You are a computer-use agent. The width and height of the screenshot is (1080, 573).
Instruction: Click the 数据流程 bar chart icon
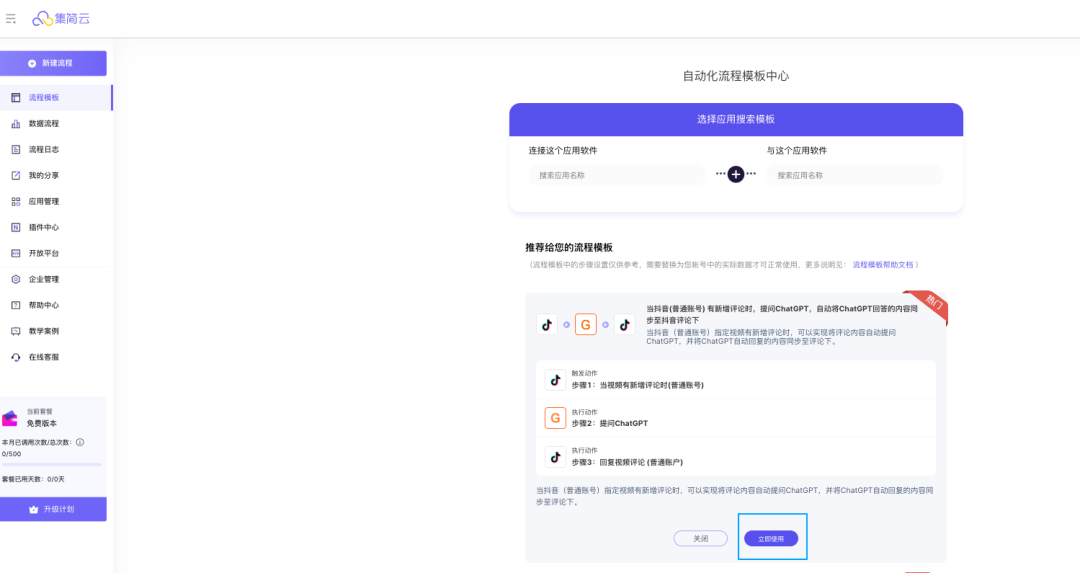pyautogui.click(x=16, y=124)
